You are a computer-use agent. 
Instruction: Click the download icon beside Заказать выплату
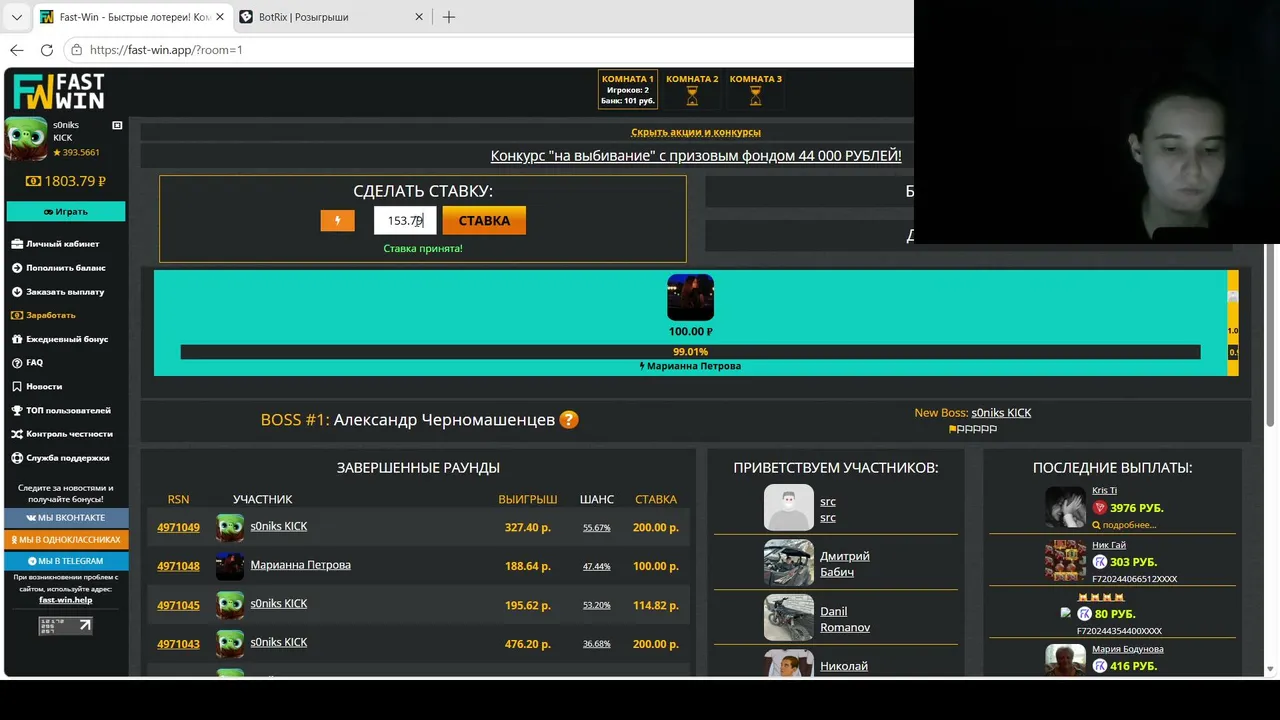click(x=17, y=291)
